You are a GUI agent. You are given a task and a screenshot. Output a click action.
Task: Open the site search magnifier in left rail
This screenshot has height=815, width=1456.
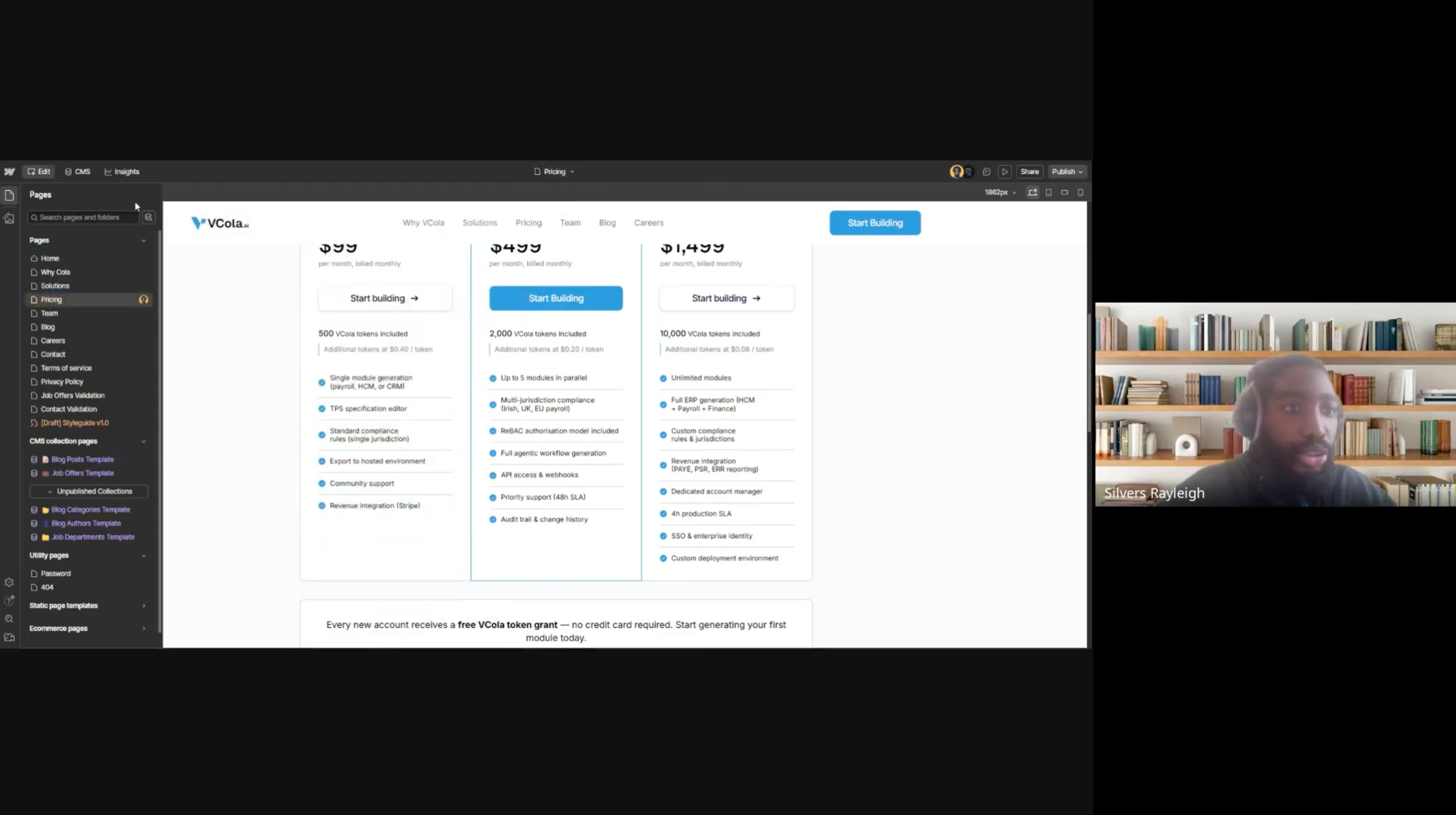point(9,619)
